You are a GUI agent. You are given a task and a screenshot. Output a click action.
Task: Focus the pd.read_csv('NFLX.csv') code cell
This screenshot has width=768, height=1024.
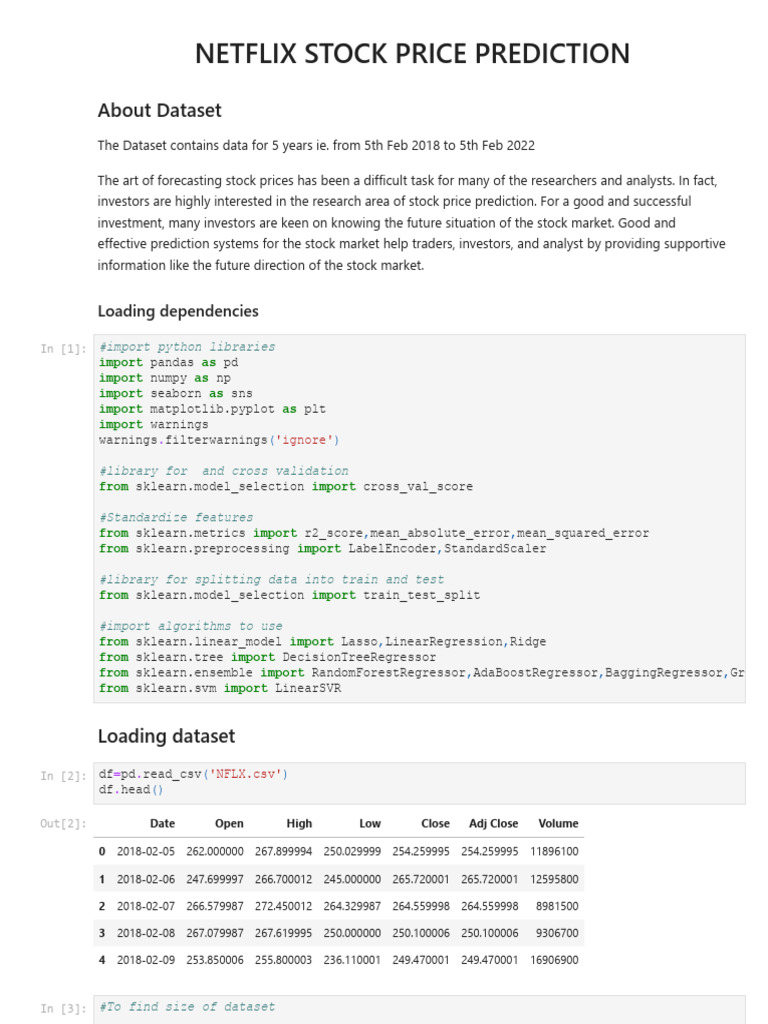(x=419, y=783)
